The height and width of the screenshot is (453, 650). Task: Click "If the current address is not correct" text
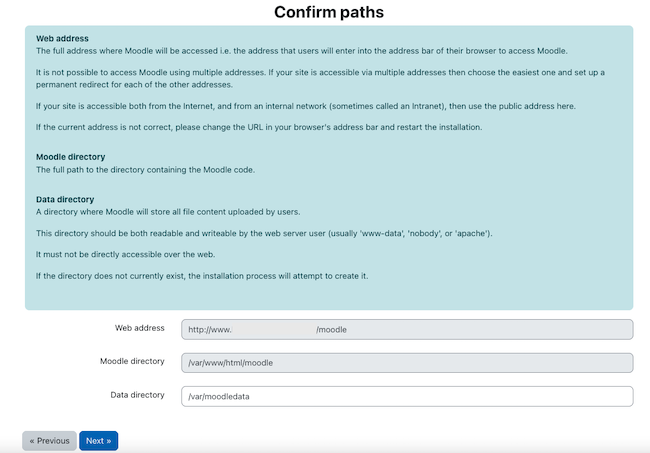pyautogui.click(x=259, y=127)
